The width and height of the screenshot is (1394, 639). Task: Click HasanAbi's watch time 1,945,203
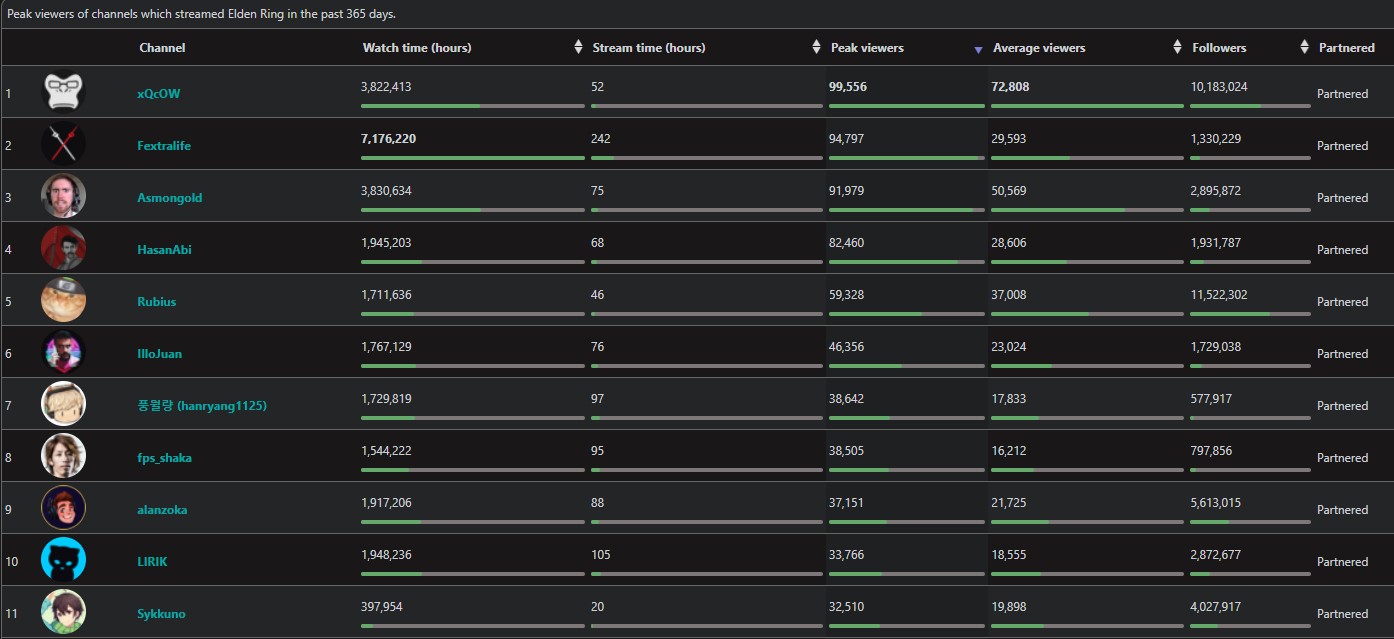386,243
